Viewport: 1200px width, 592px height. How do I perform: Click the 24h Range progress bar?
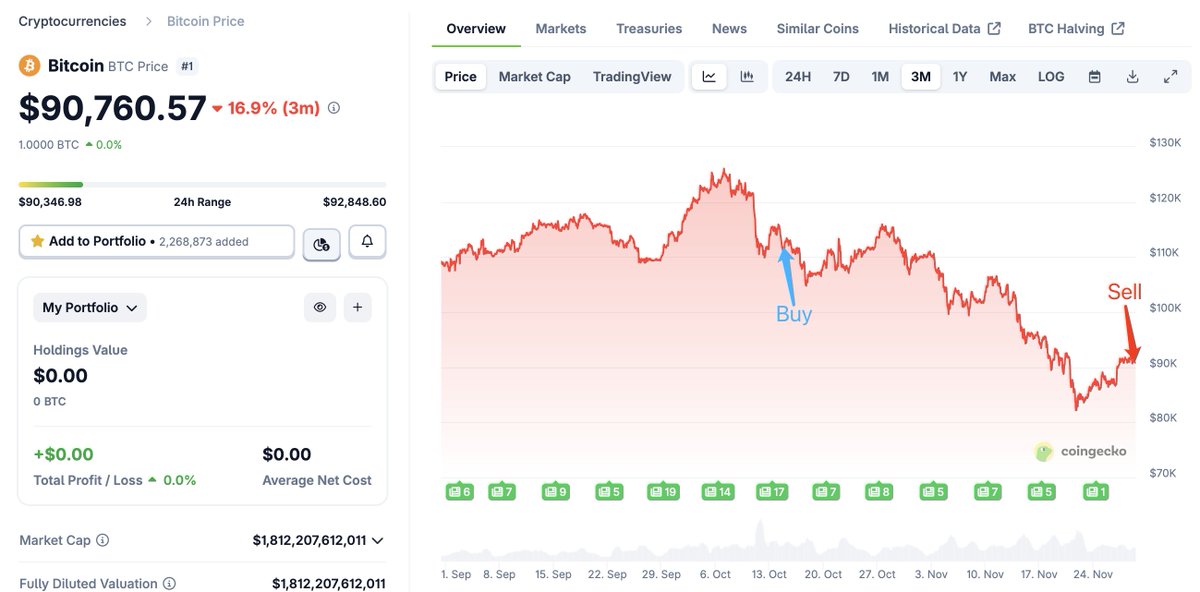pos(202,185)
